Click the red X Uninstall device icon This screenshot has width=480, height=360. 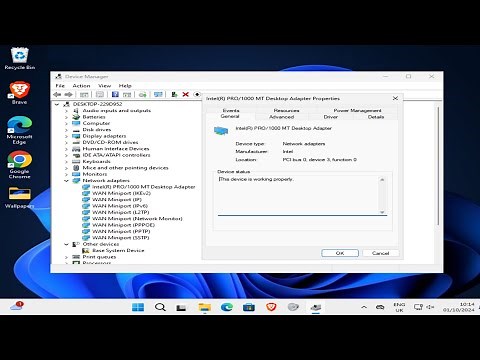186,95
